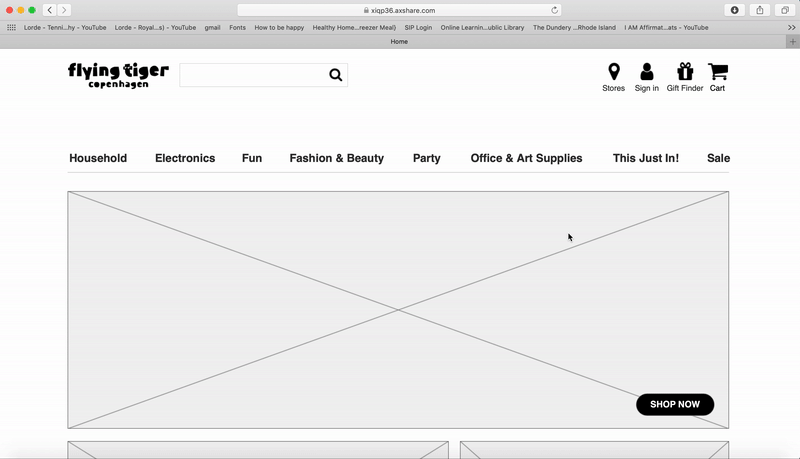Select the Home tab

(x=399, y=42)
